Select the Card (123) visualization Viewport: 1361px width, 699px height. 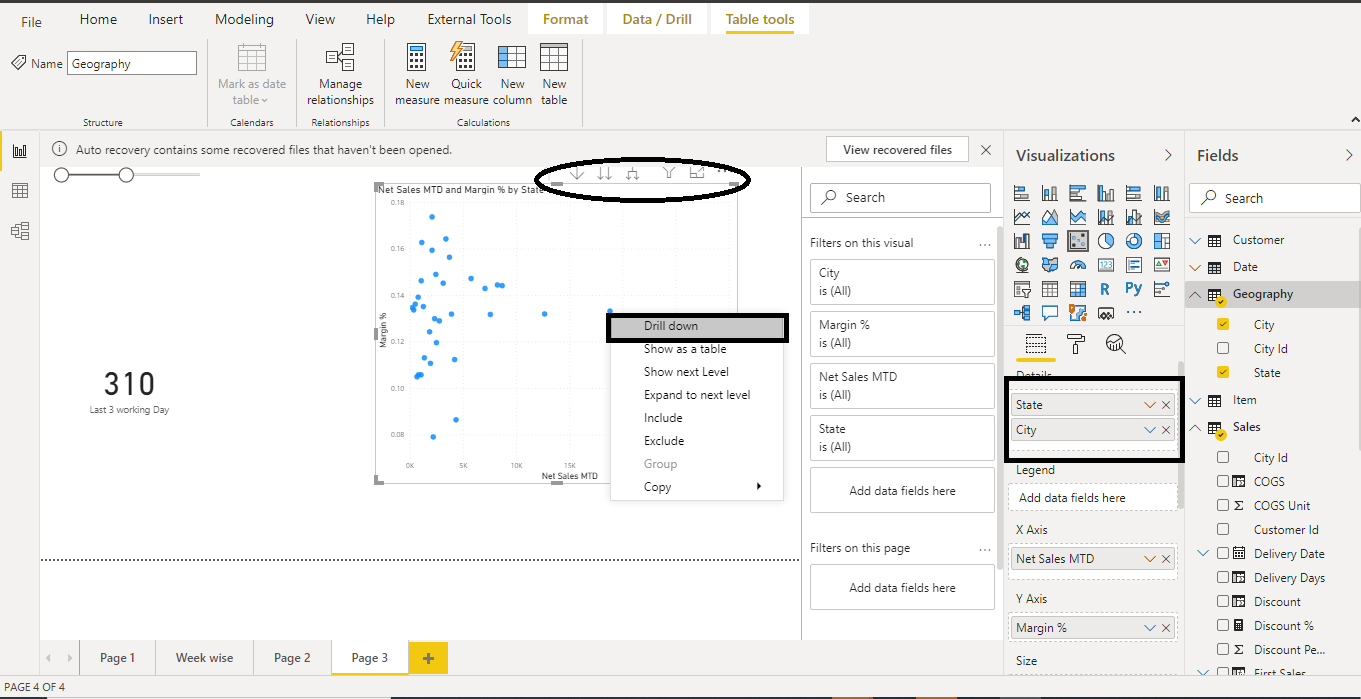click(1106, 265)
